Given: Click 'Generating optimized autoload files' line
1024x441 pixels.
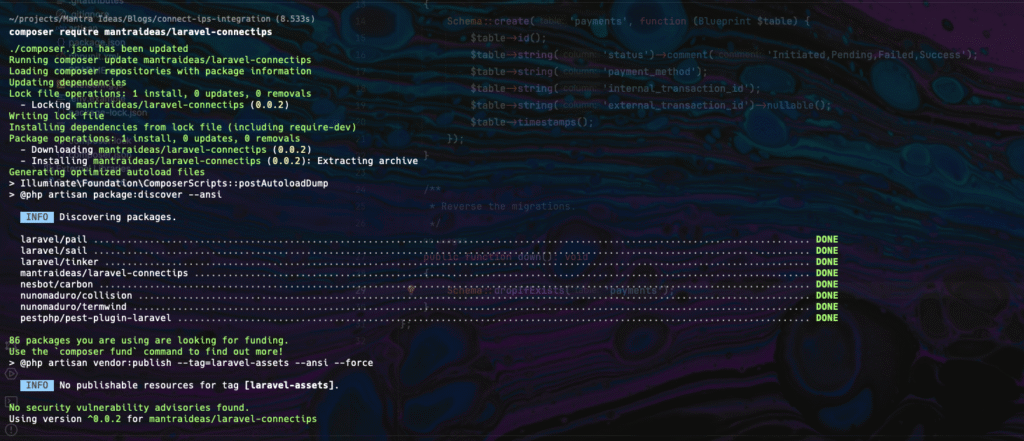Looking at the screenshot, I should click(107, 172).
